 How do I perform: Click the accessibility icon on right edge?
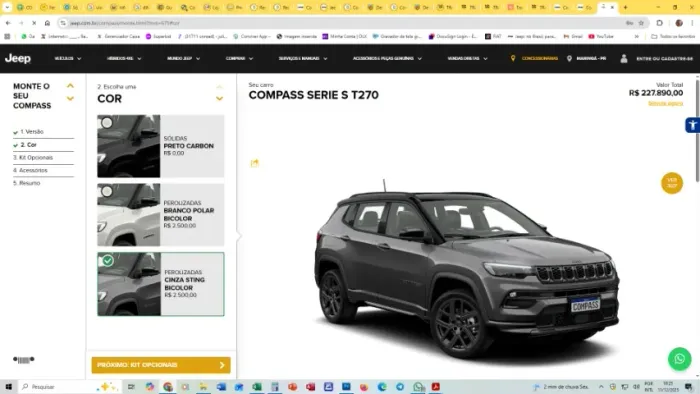692,125
